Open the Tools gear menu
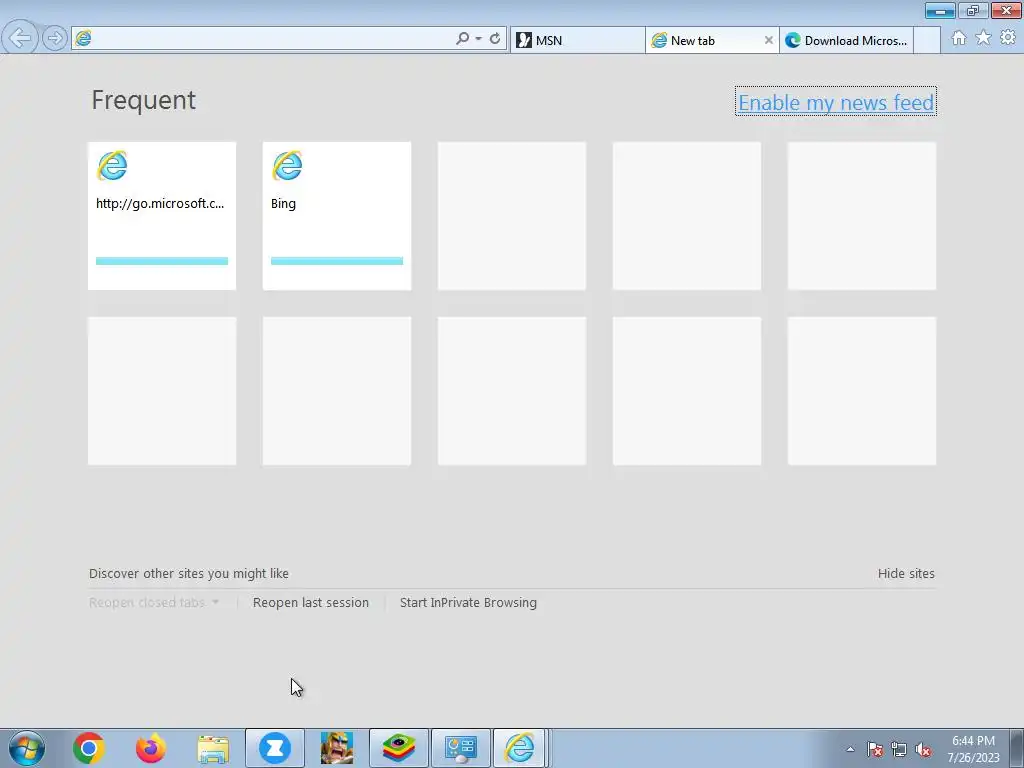Viewport: 1024px width, 768px height. point(1008,38)
